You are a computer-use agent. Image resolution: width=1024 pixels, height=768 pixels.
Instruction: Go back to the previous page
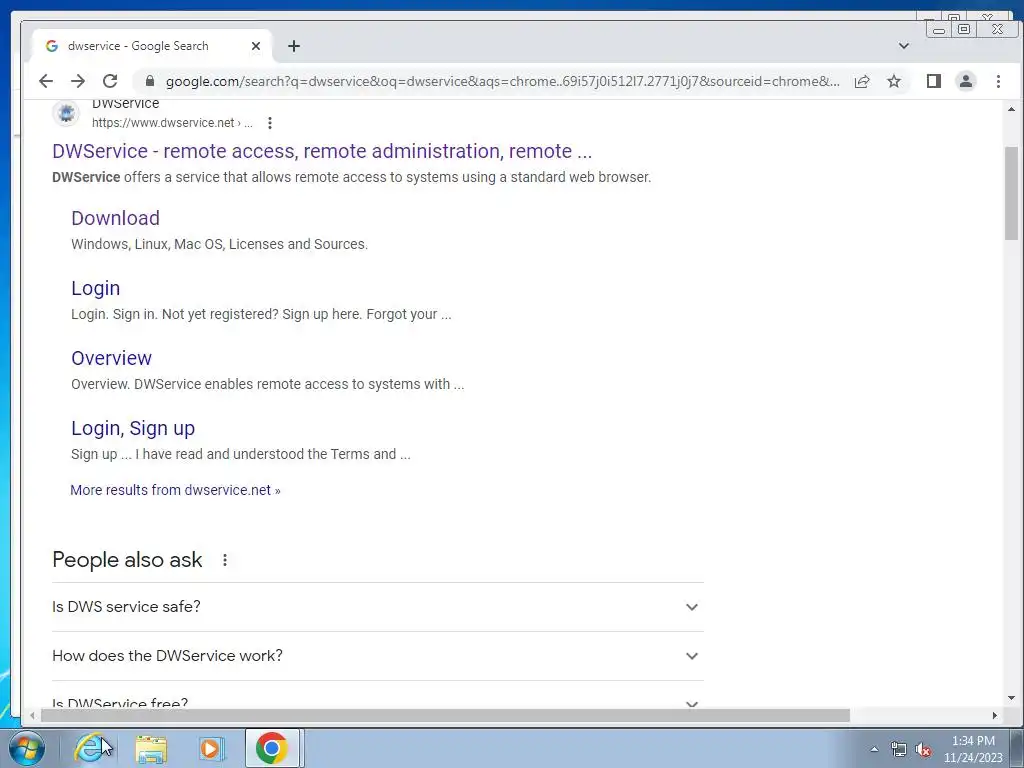pos(45,81)
